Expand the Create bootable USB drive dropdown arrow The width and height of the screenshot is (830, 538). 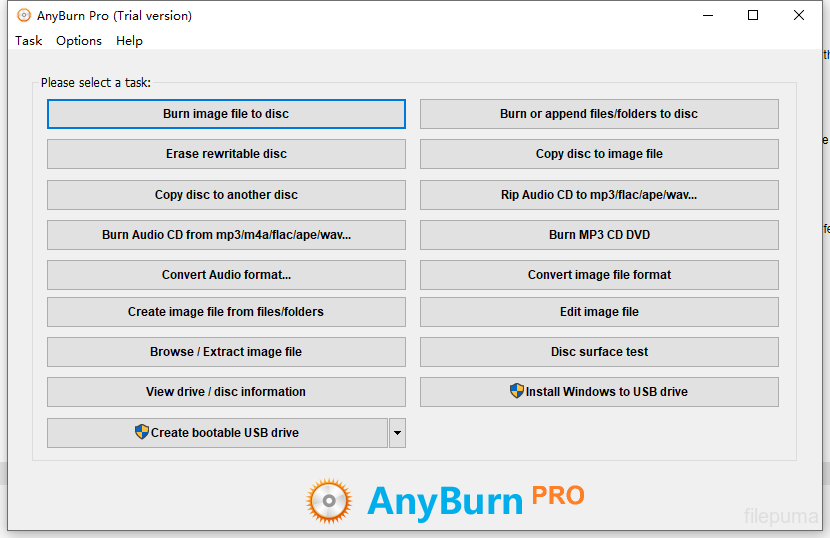point(398,433)
